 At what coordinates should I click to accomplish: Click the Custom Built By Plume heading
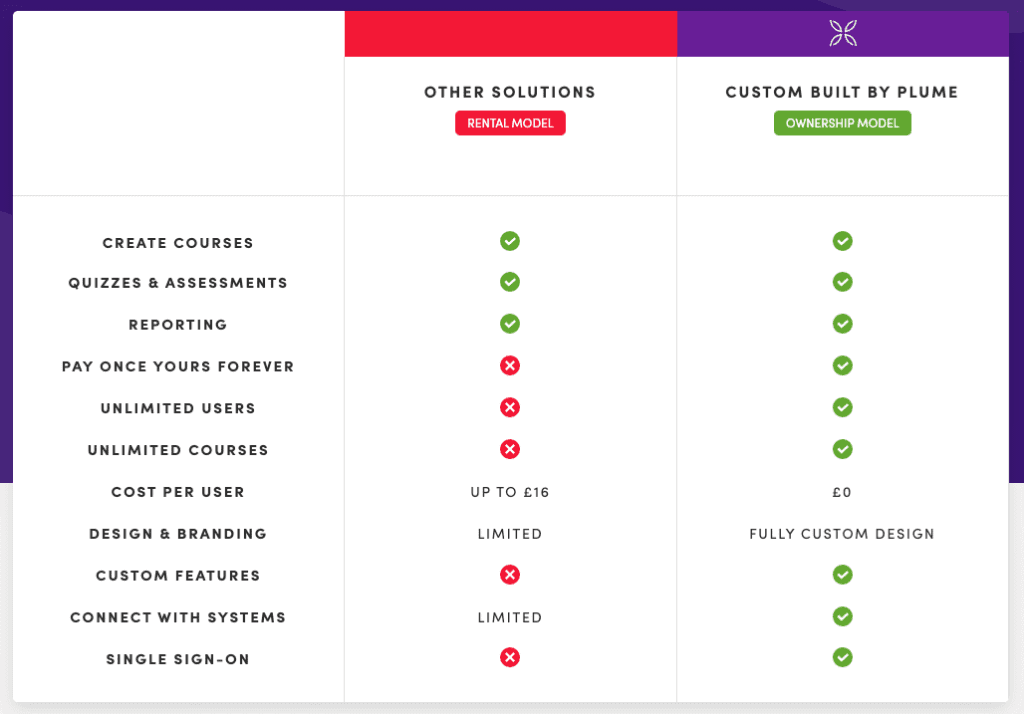[842, 92]
